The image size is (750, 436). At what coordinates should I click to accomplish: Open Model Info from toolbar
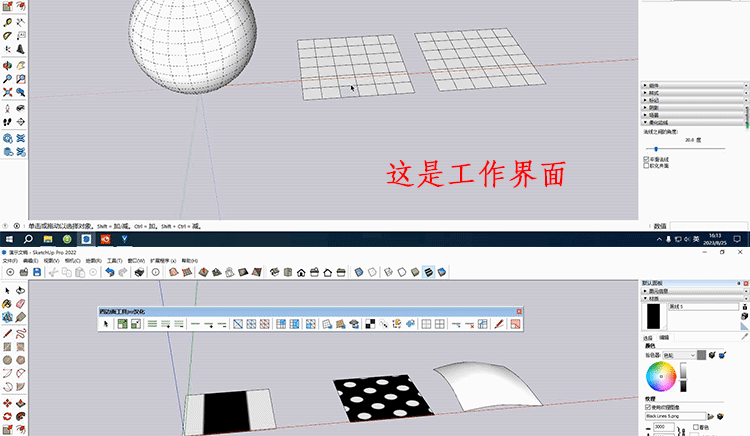[x=155, y=272]
